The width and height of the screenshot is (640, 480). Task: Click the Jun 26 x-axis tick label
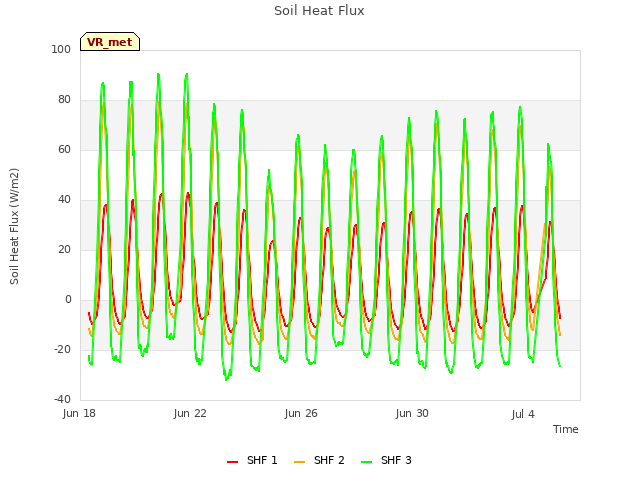301,414
